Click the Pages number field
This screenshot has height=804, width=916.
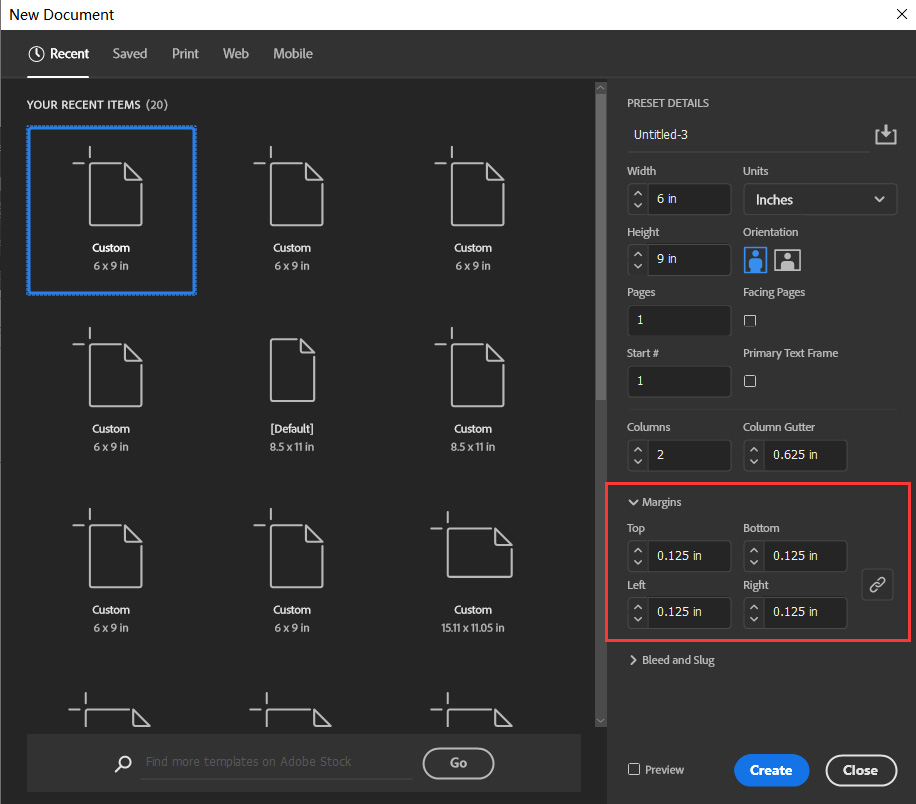(679, 320)
